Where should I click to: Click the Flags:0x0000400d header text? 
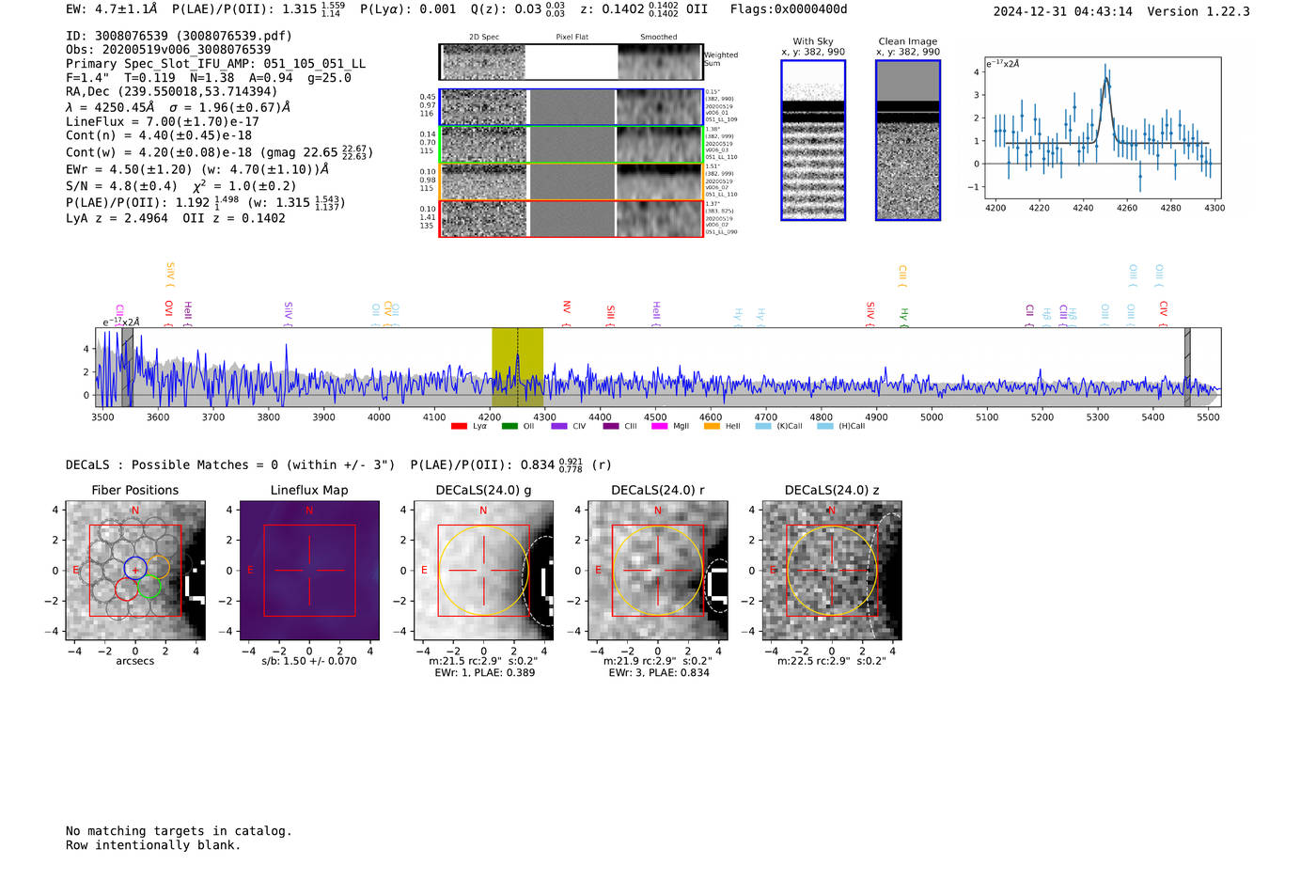click(789, 9)
